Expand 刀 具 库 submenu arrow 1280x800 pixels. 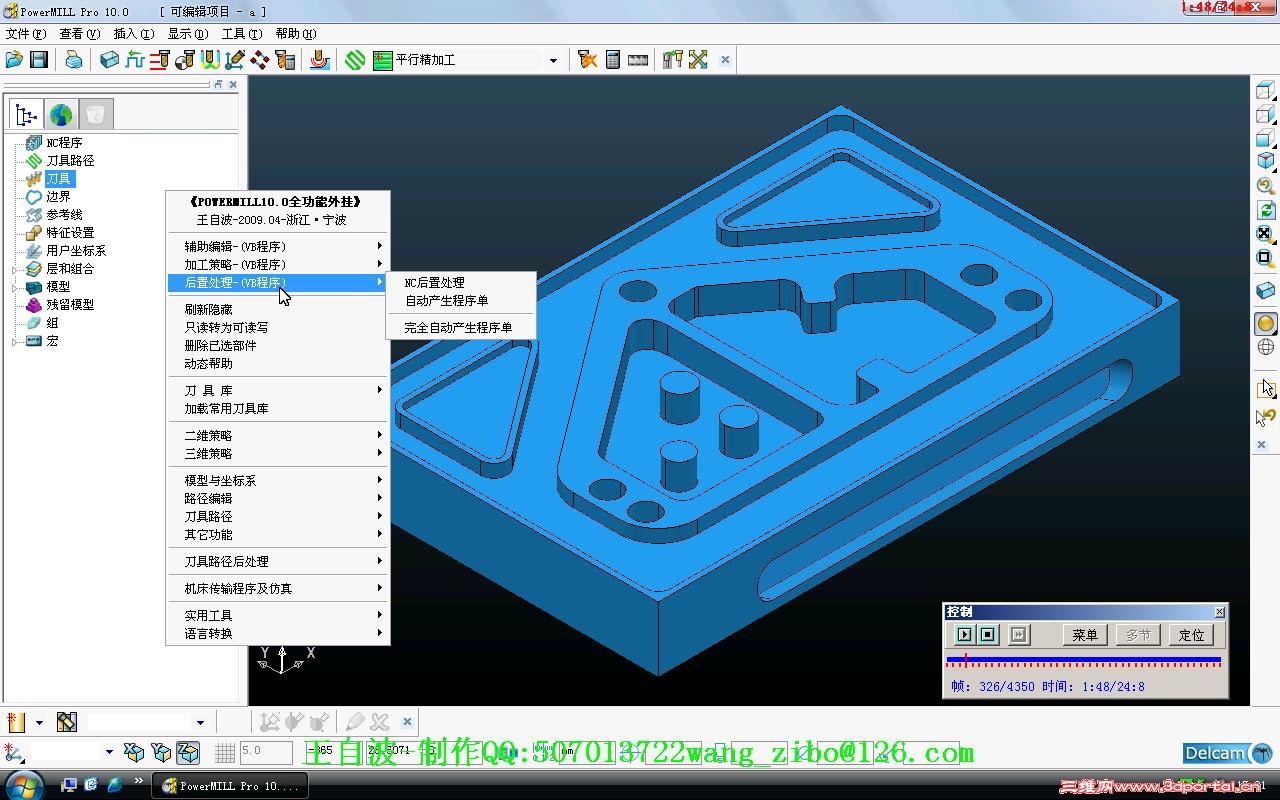380,390
